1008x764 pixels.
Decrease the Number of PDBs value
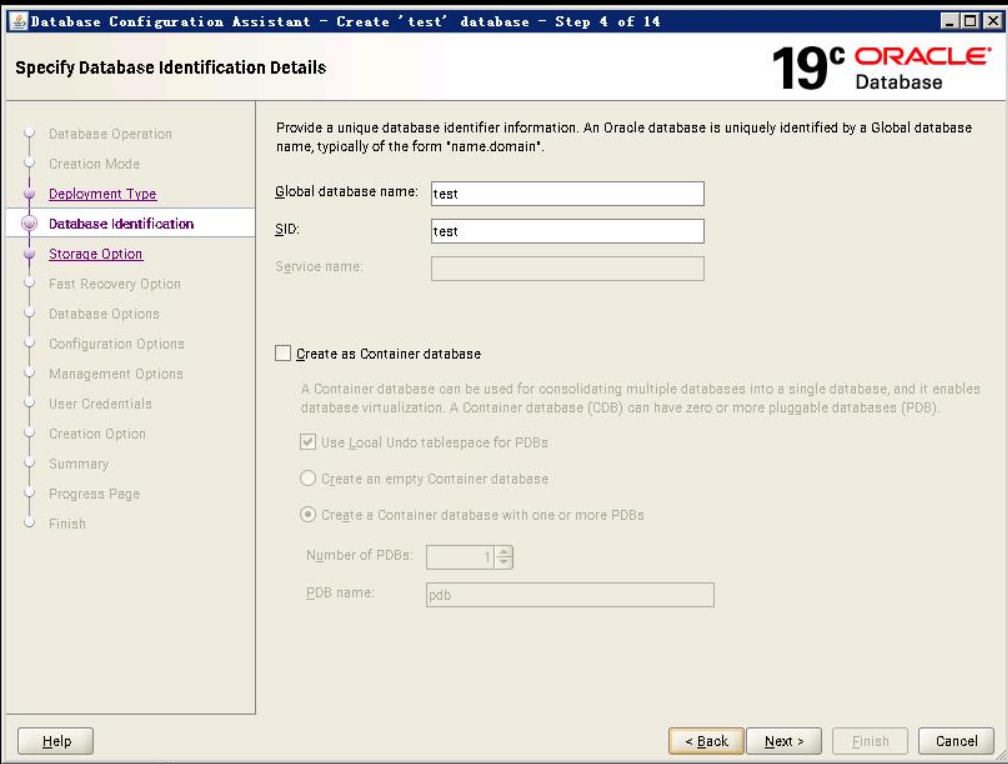[x=504, y=563]
